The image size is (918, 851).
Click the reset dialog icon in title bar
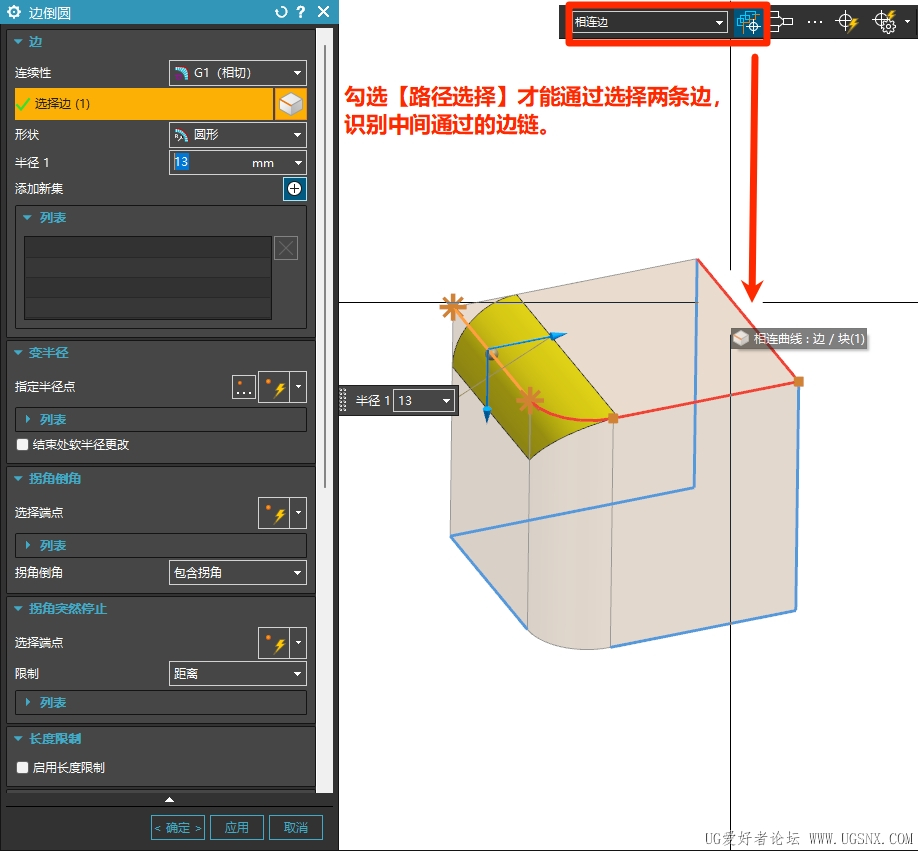[281, 12]
